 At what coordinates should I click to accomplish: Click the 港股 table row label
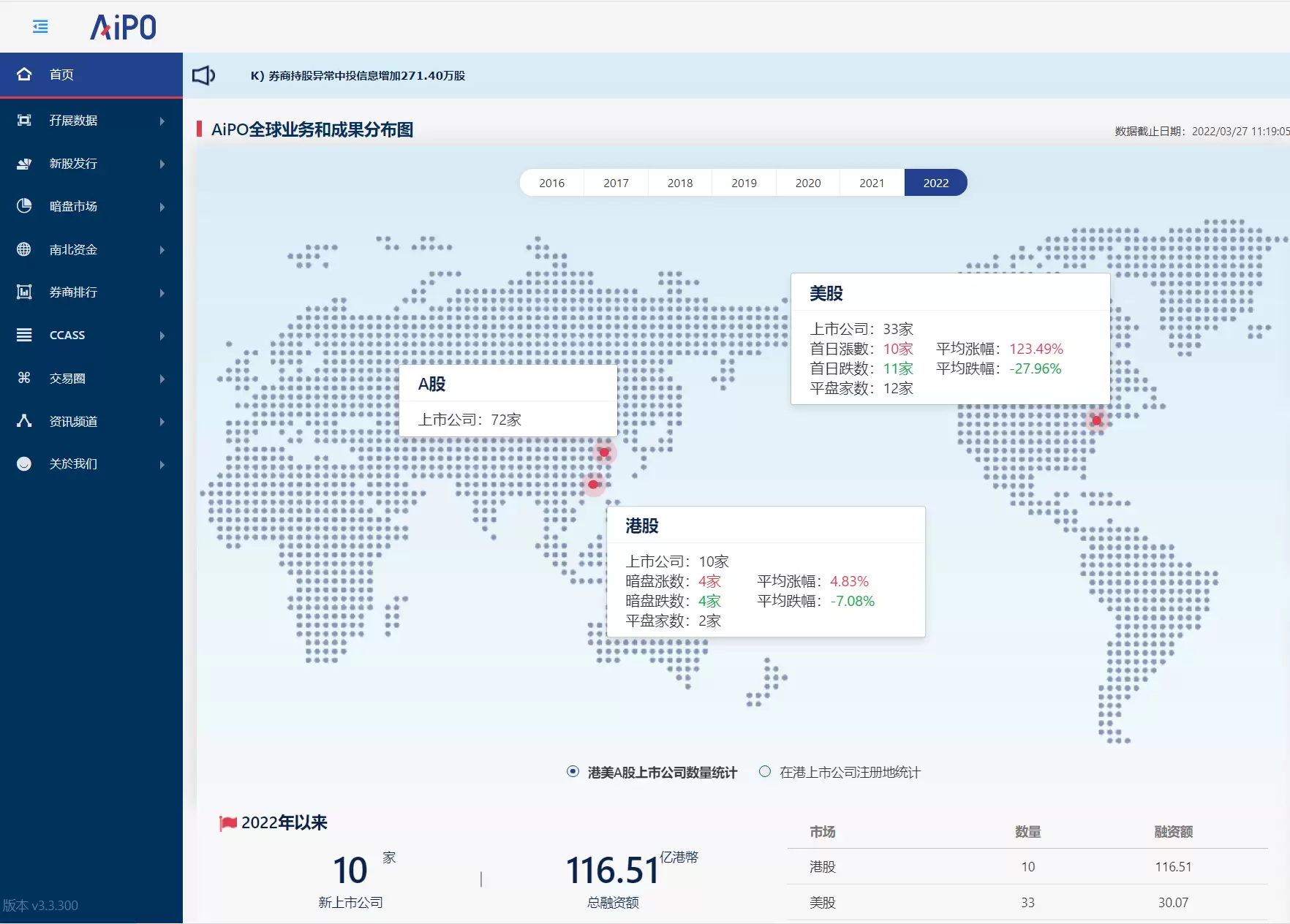point(823,867)
